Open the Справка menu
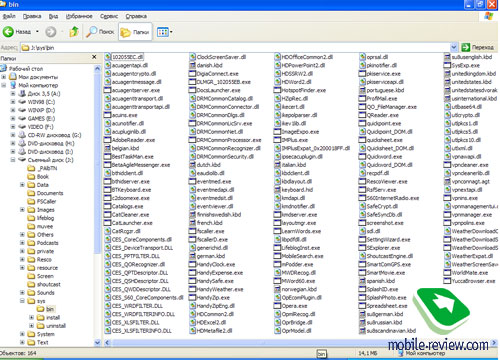500x360 pixels. click(x=136, y=16)
